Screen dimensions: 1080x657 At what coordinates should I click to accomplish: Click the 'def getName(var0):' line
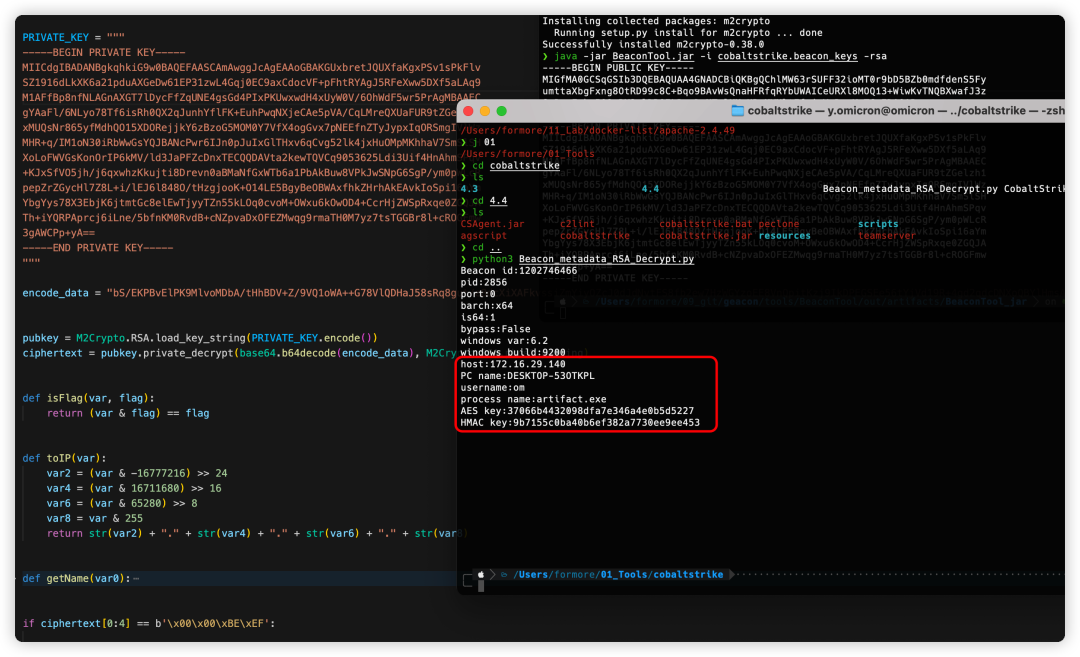tap(76, 578)
